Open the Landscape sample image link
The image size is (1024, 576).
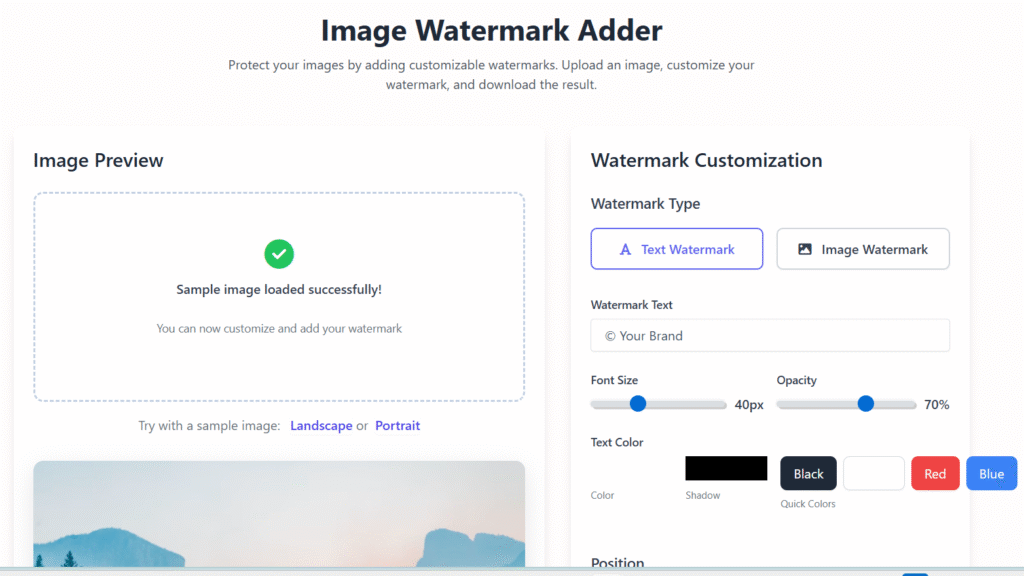tap(321, 425)
